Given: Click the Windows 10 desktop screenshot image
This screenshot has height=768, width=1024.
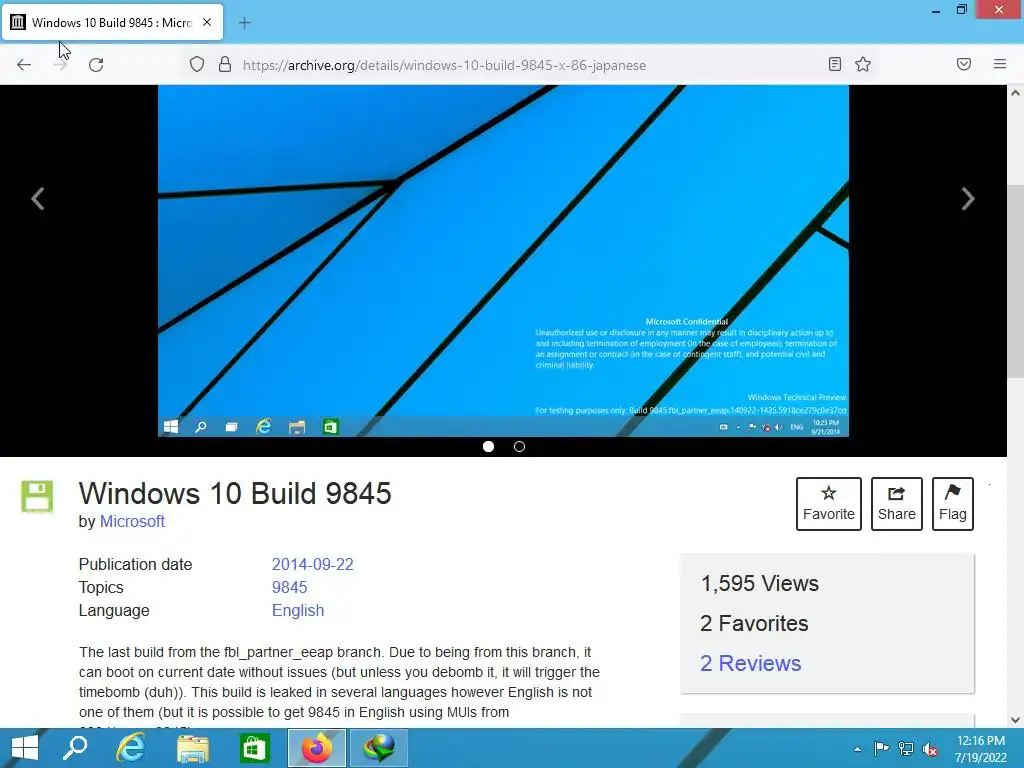Looking at the screenshot, I should [504, 261].
